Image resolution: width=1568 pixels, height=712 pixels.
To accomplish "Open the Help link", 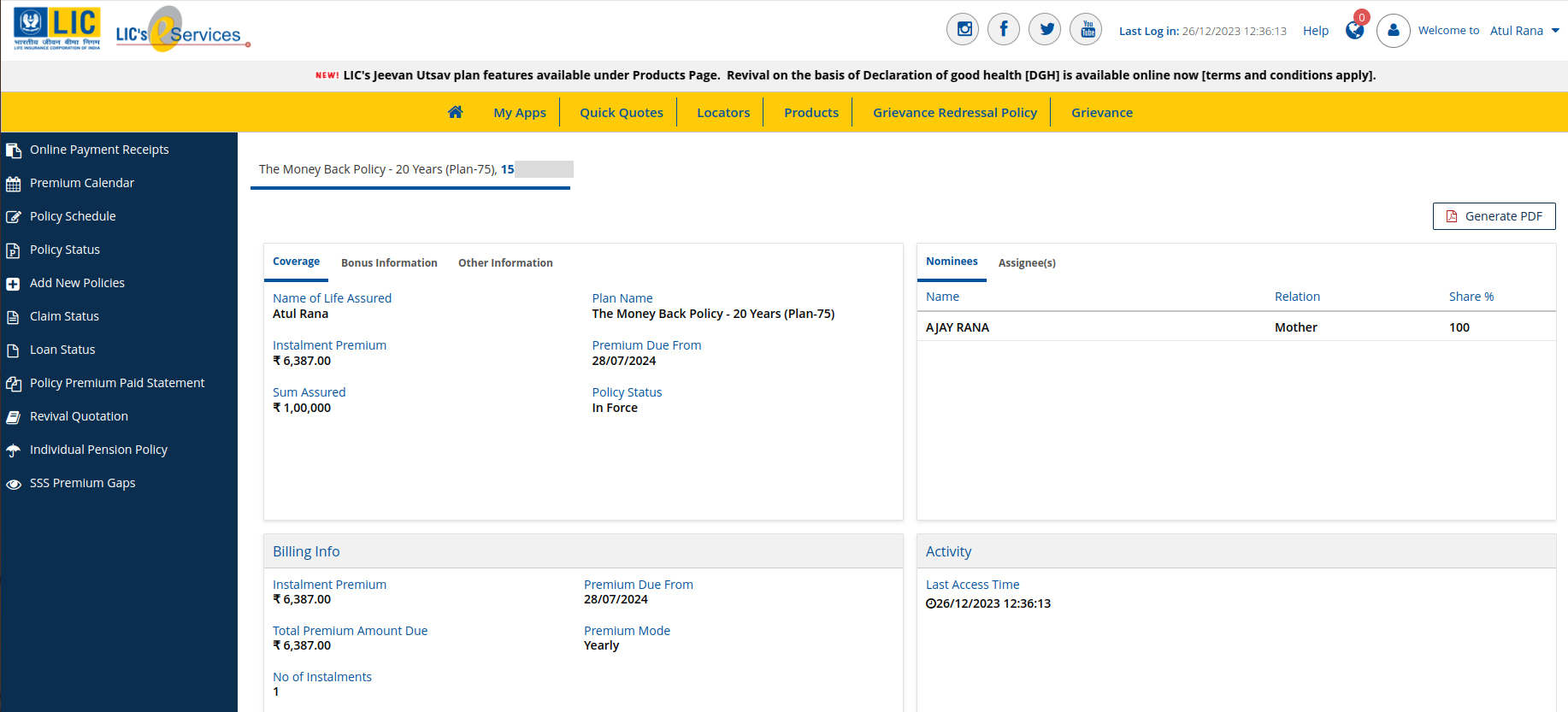I will (x=1315, y=31).
